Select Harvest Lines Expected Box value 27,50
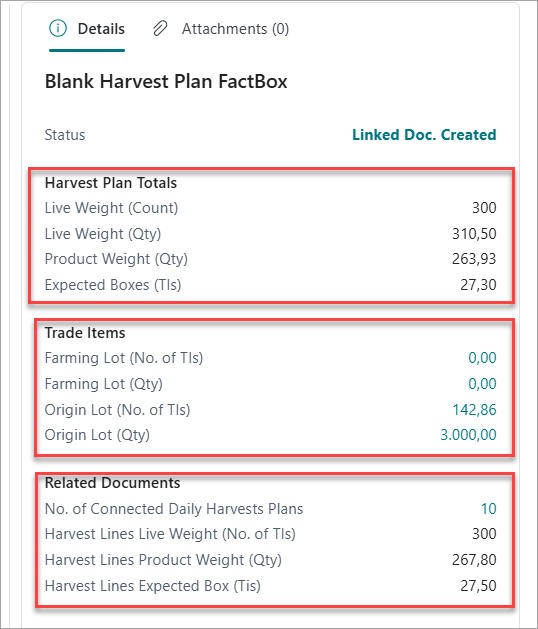 point(478,586)
